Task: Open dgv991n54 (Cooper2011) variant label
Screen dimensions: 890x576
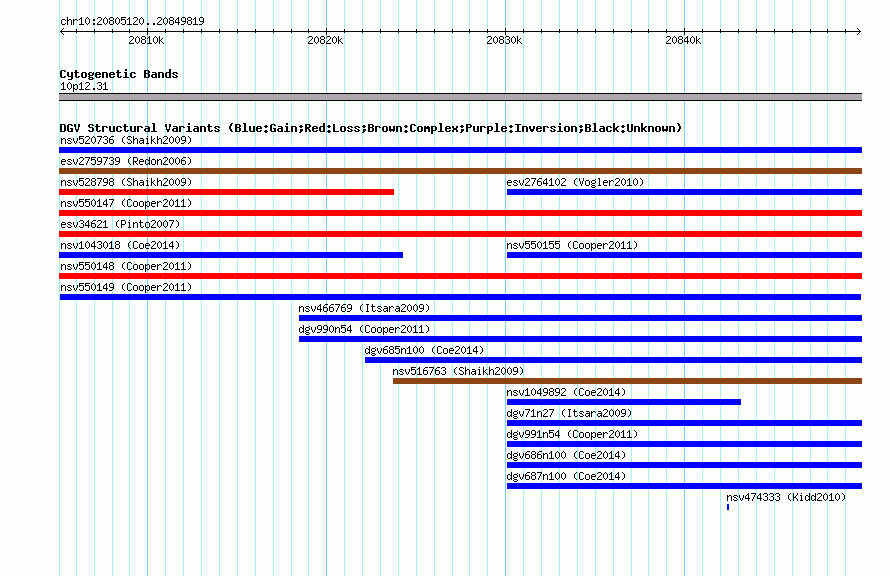Action: click(572, 434)
